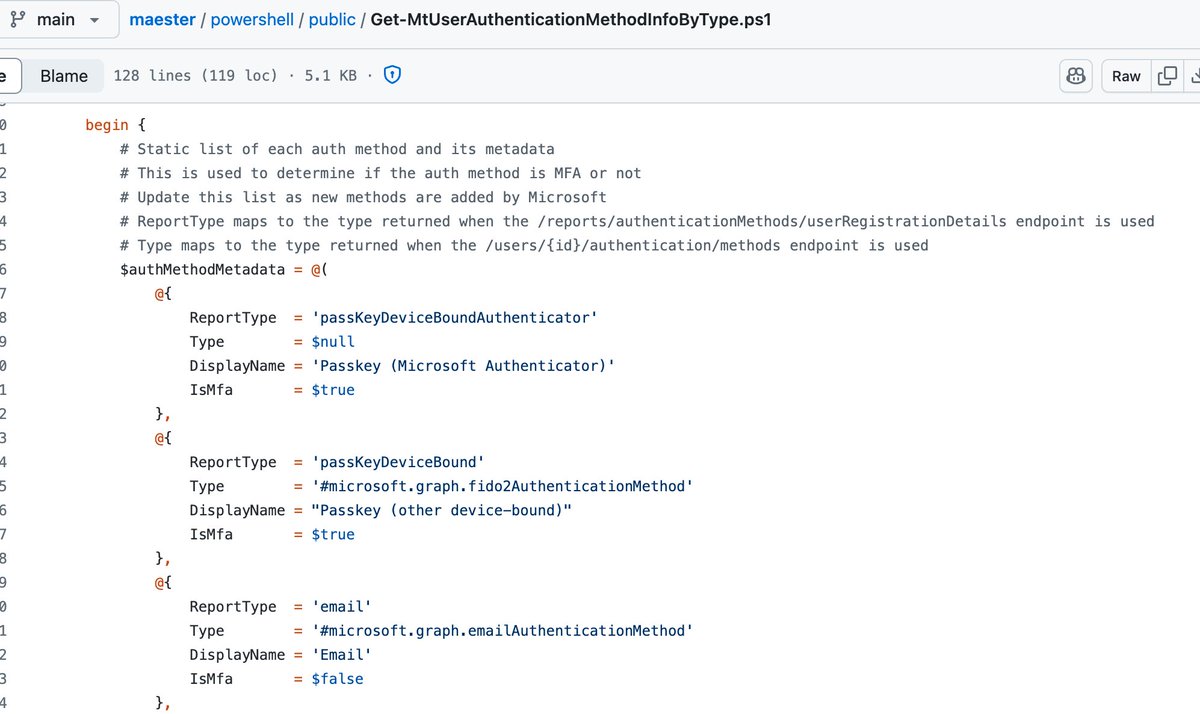
Task: Click the 'Email' DisplayName string
Action: point(342,654)
